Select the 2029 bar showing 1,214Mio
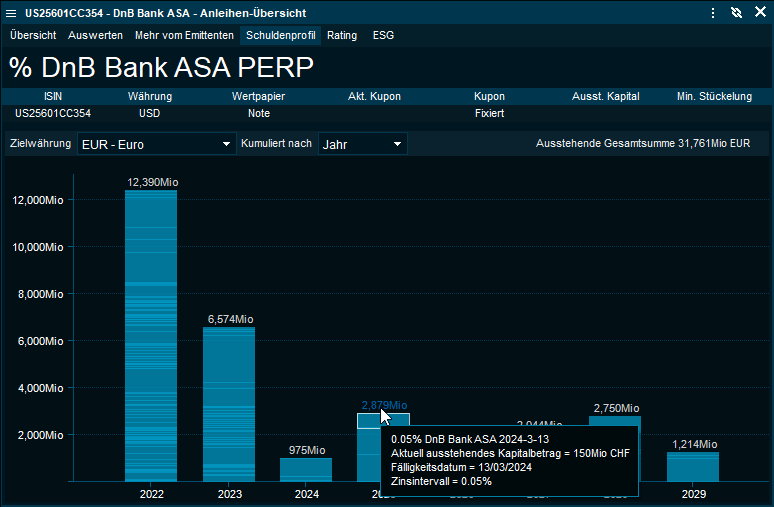This screenshot has width=774, height=507. [x=693, y=466]
